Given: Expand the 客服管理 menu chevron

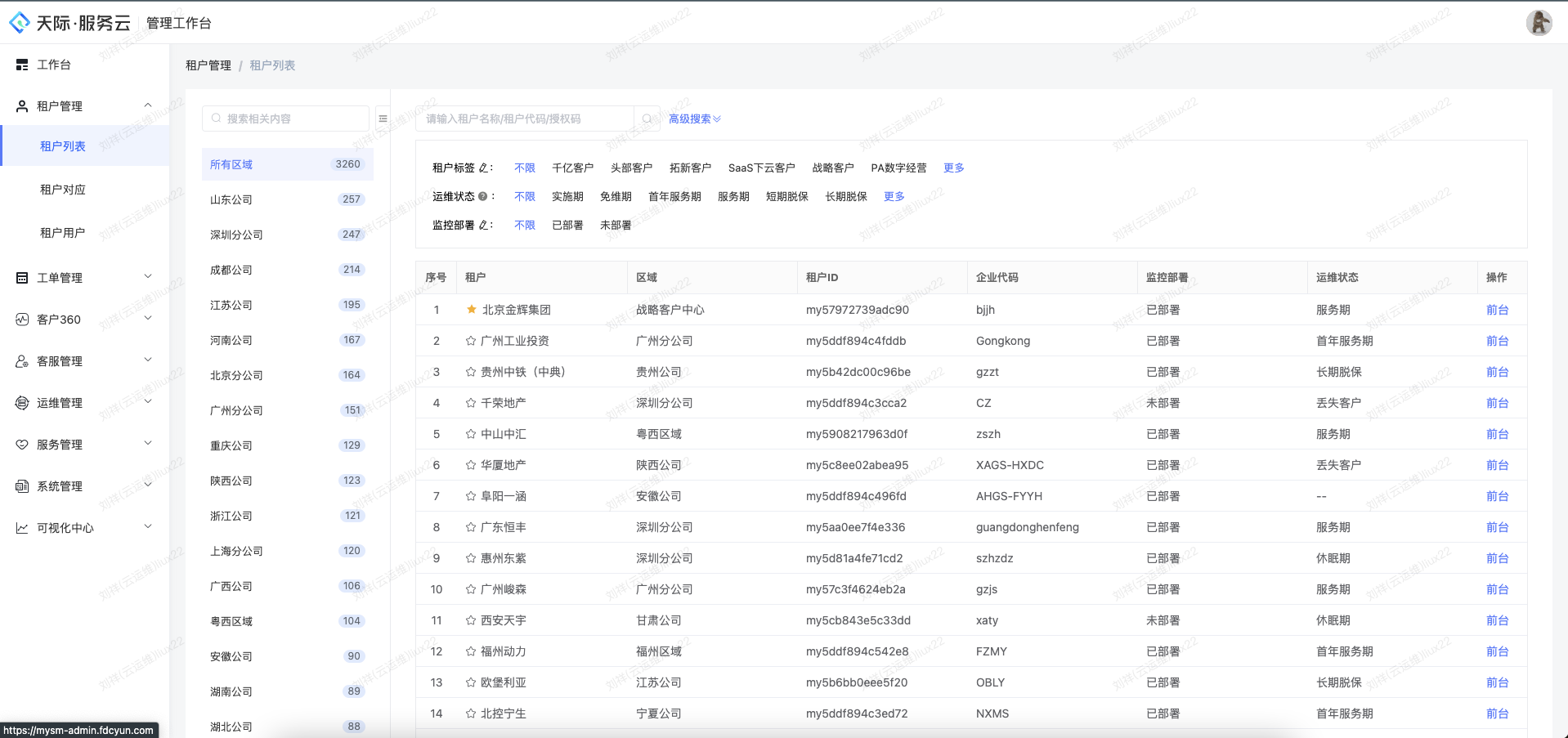Looking at the screenshot, I should click(x=148, y=360).
